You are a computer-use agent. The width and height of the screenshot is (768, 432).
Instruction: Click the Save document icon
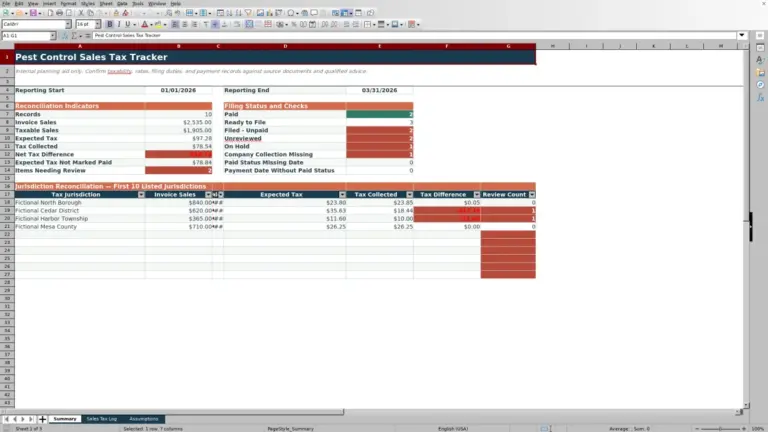[x=33, y=13]
